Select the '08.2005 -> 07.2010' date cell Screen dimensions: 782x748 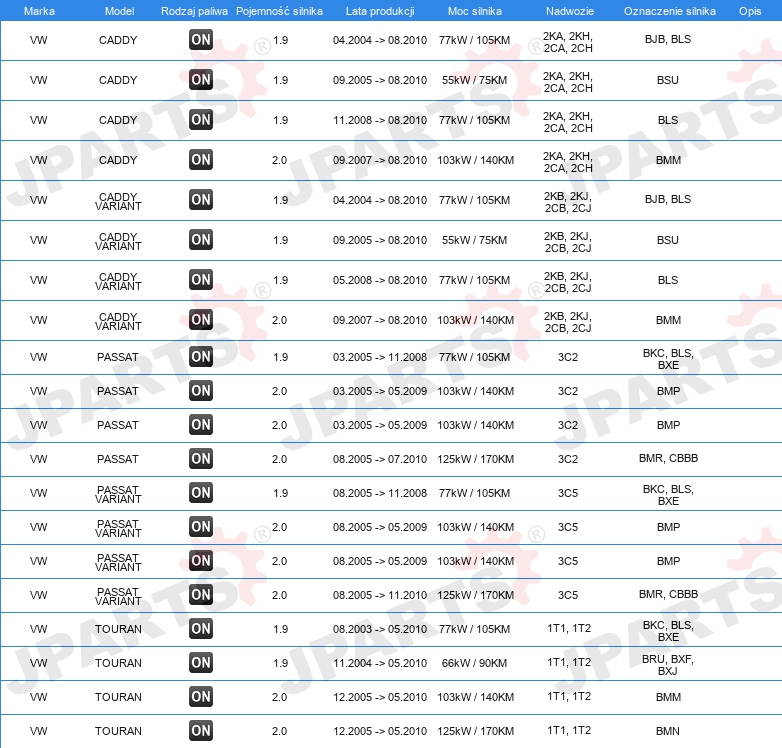tap(380, 459)
